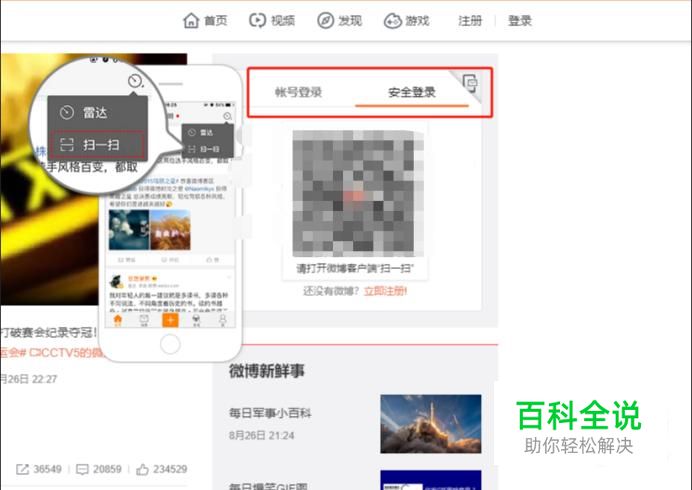Click the 登录 login link

coord(520,21)
